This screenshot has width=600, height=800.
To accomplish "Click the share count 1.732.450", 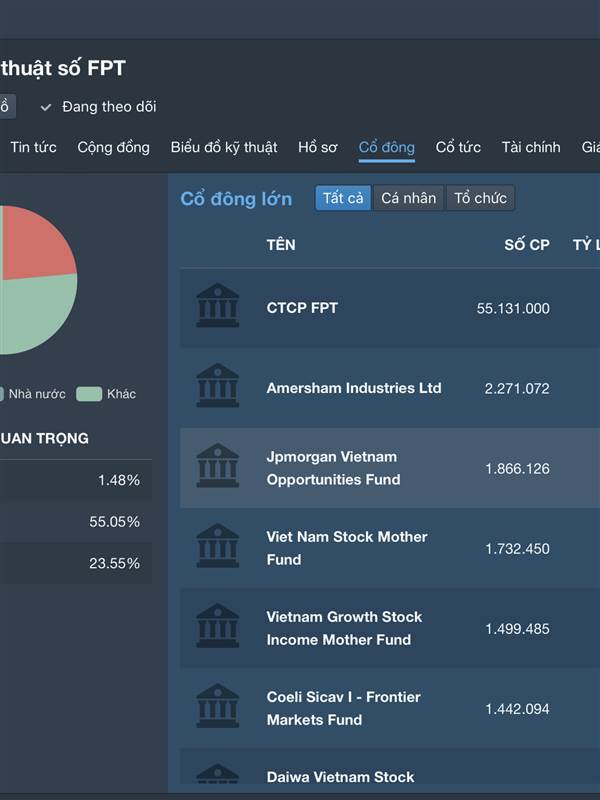I will (x=517, y=549).
